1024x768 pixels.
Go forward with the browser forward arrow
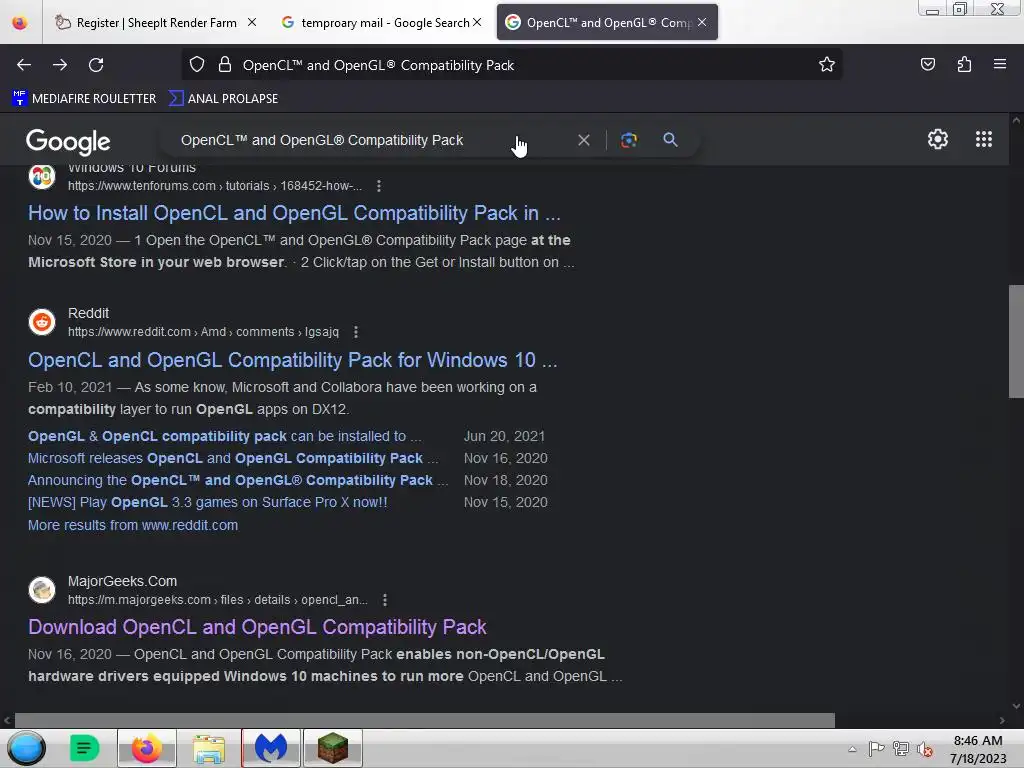(60, 65)
